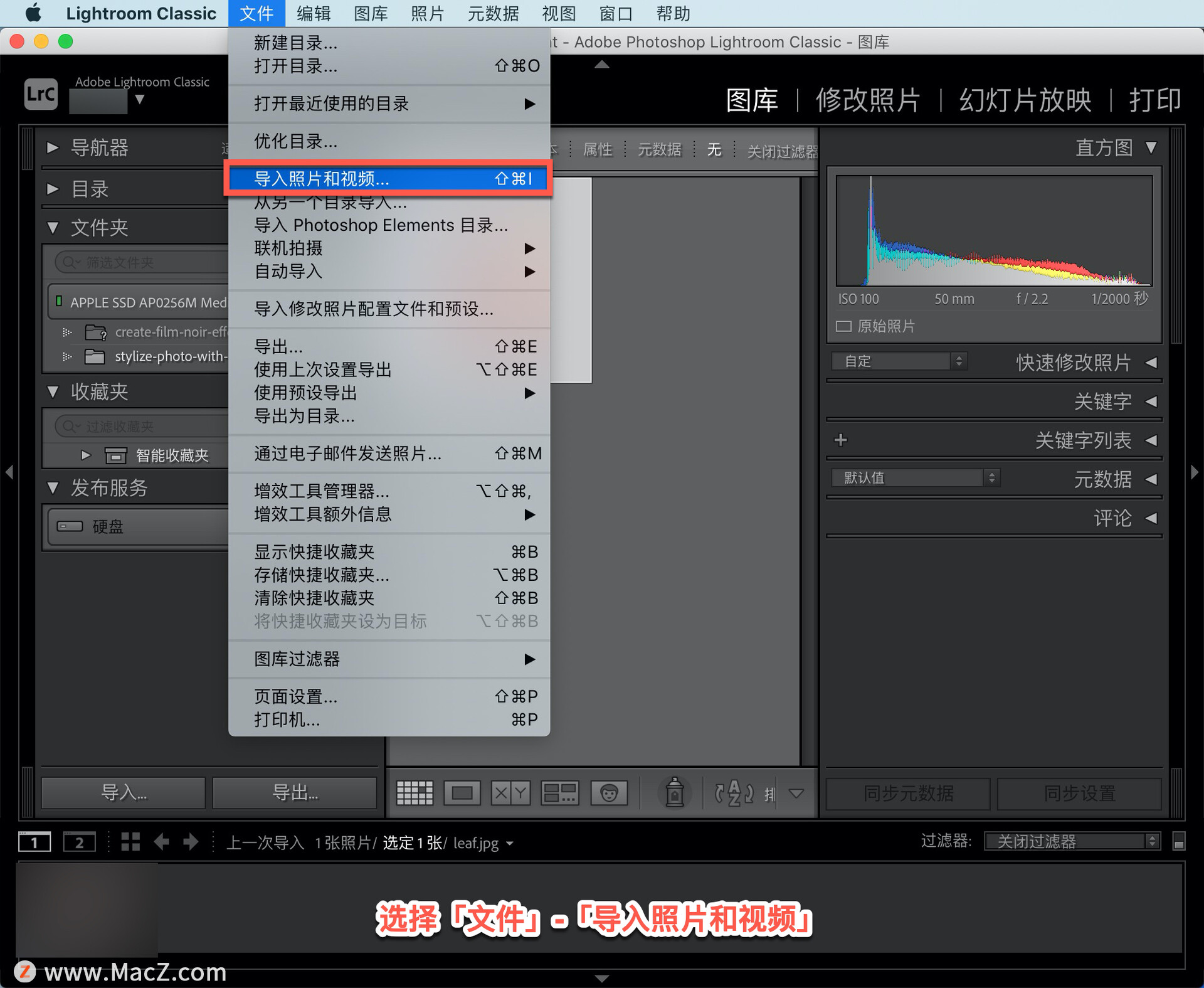The image size is (1204, 988).
Task: Go back with filmstrip left arrow
Action: (161, 842)
